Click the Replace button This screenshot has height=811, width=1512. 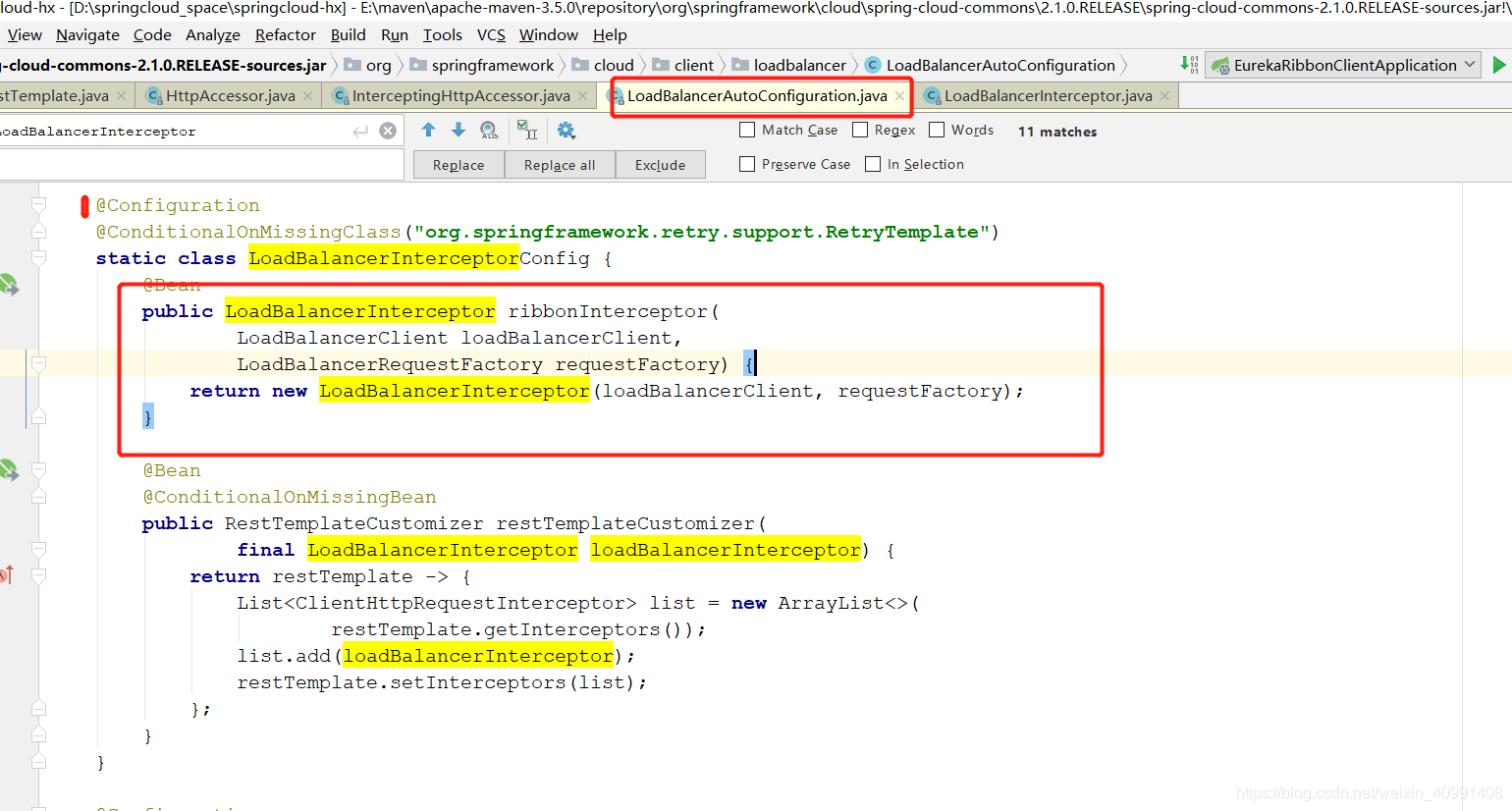click(459, 165)
